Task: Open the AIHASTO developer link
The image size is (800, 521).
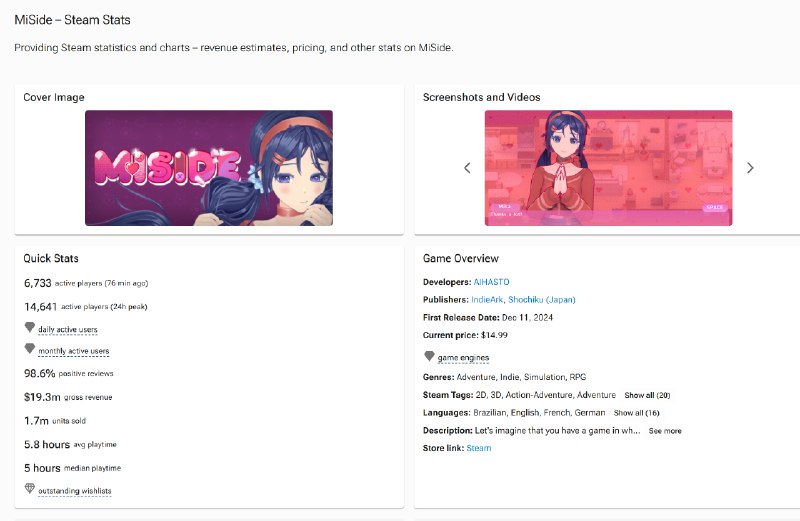Action: pyautogui.click(x=491, y=282)
